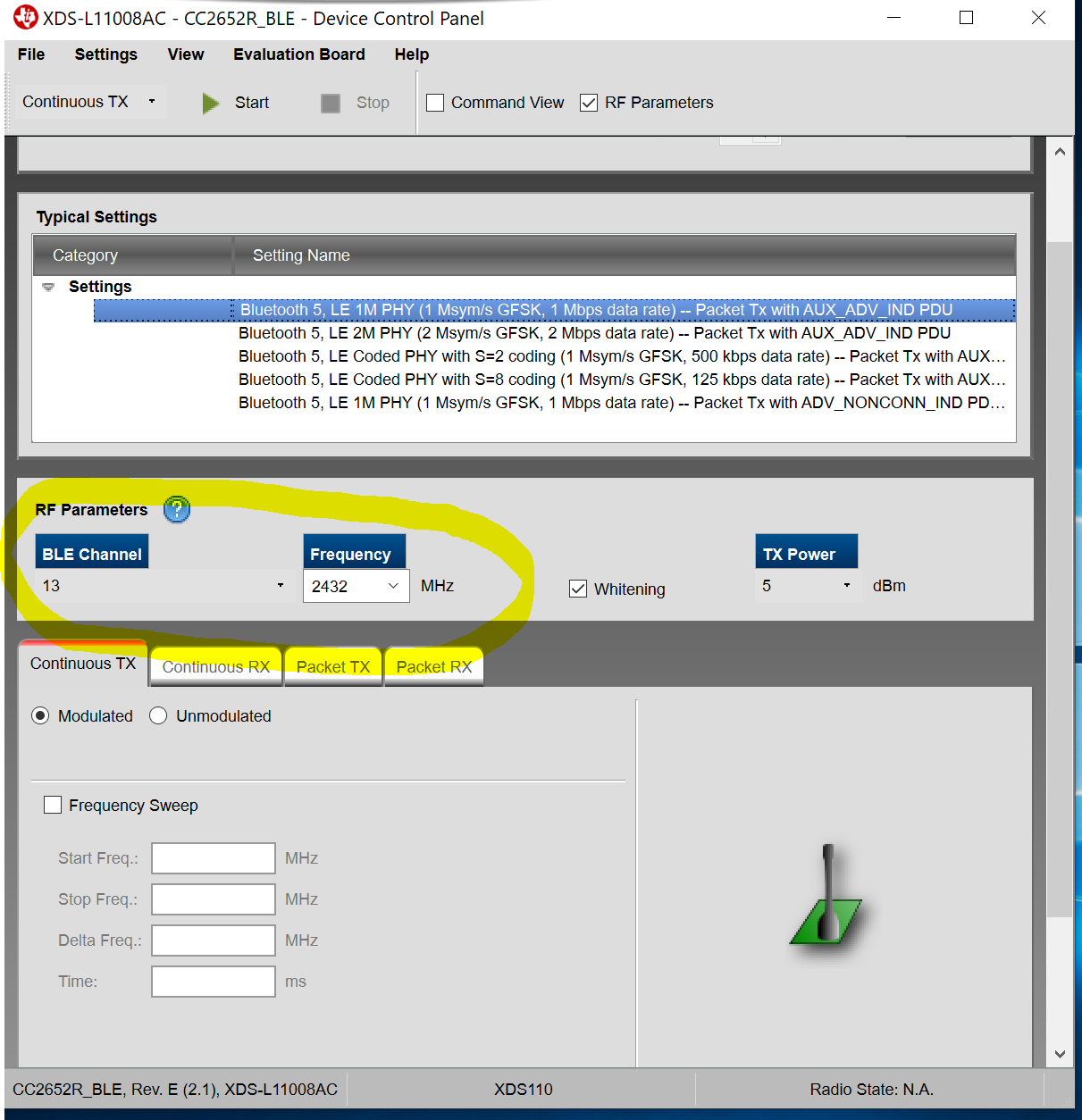The image size is (1082, 1120).
Task: Select LE 1M PHY AUX_ADV_IND setting
Action: [x=554, y=310]
